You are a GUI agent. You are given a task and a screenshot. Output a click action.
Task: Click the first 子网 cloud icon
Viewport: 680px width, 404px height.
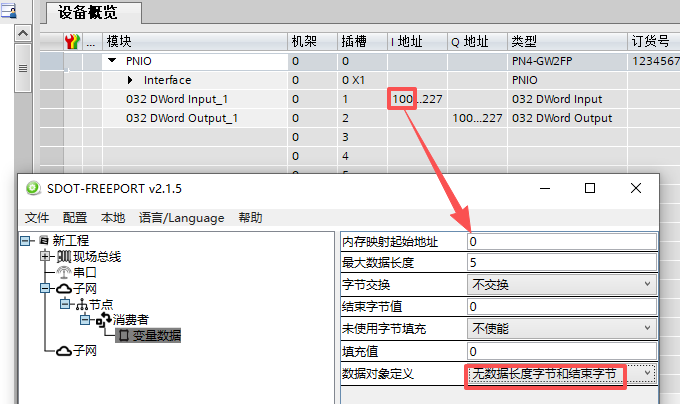pyautogui.click(x=62, y=288)
